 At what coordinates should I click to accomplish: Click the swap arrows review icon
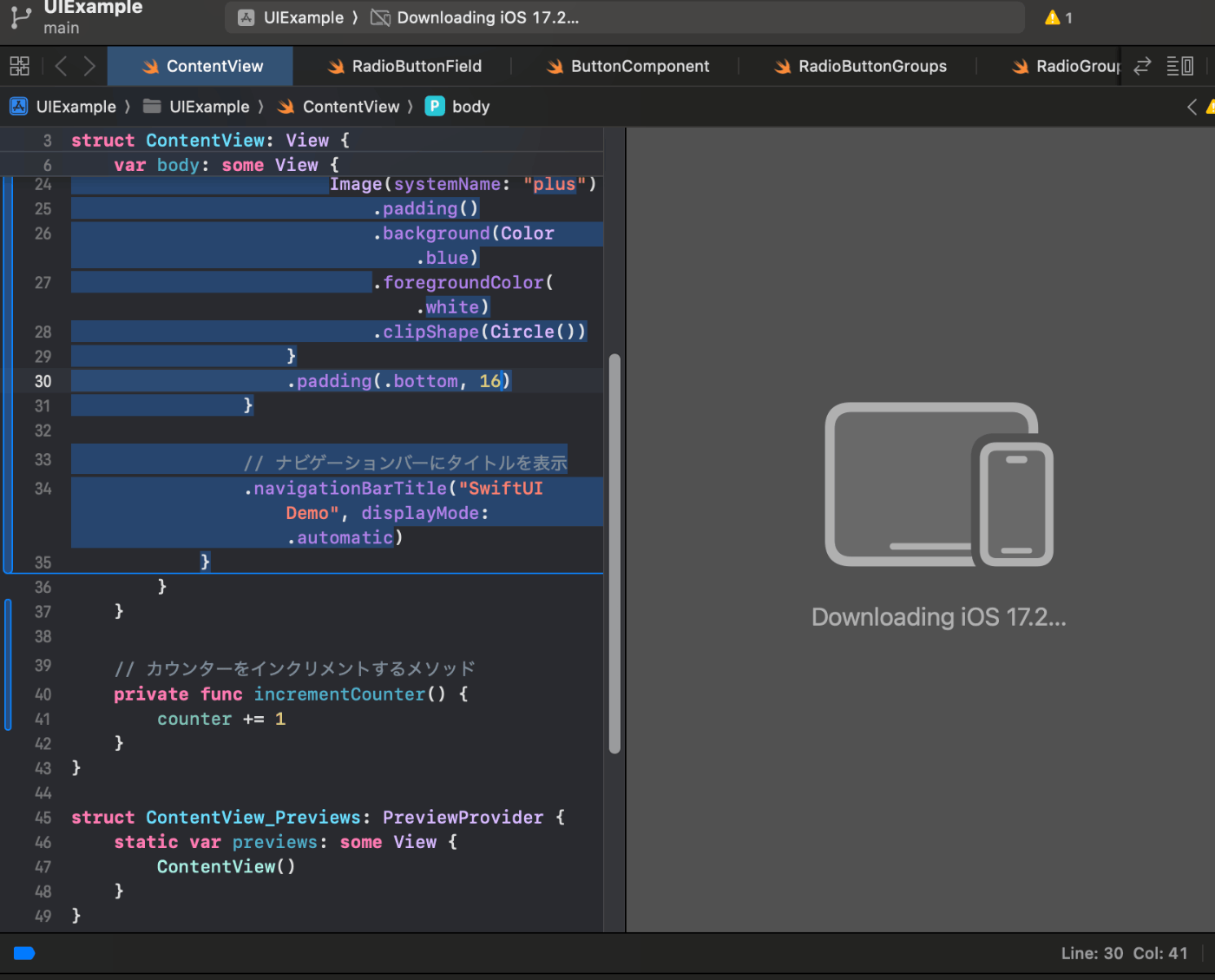click(1142, 66)
